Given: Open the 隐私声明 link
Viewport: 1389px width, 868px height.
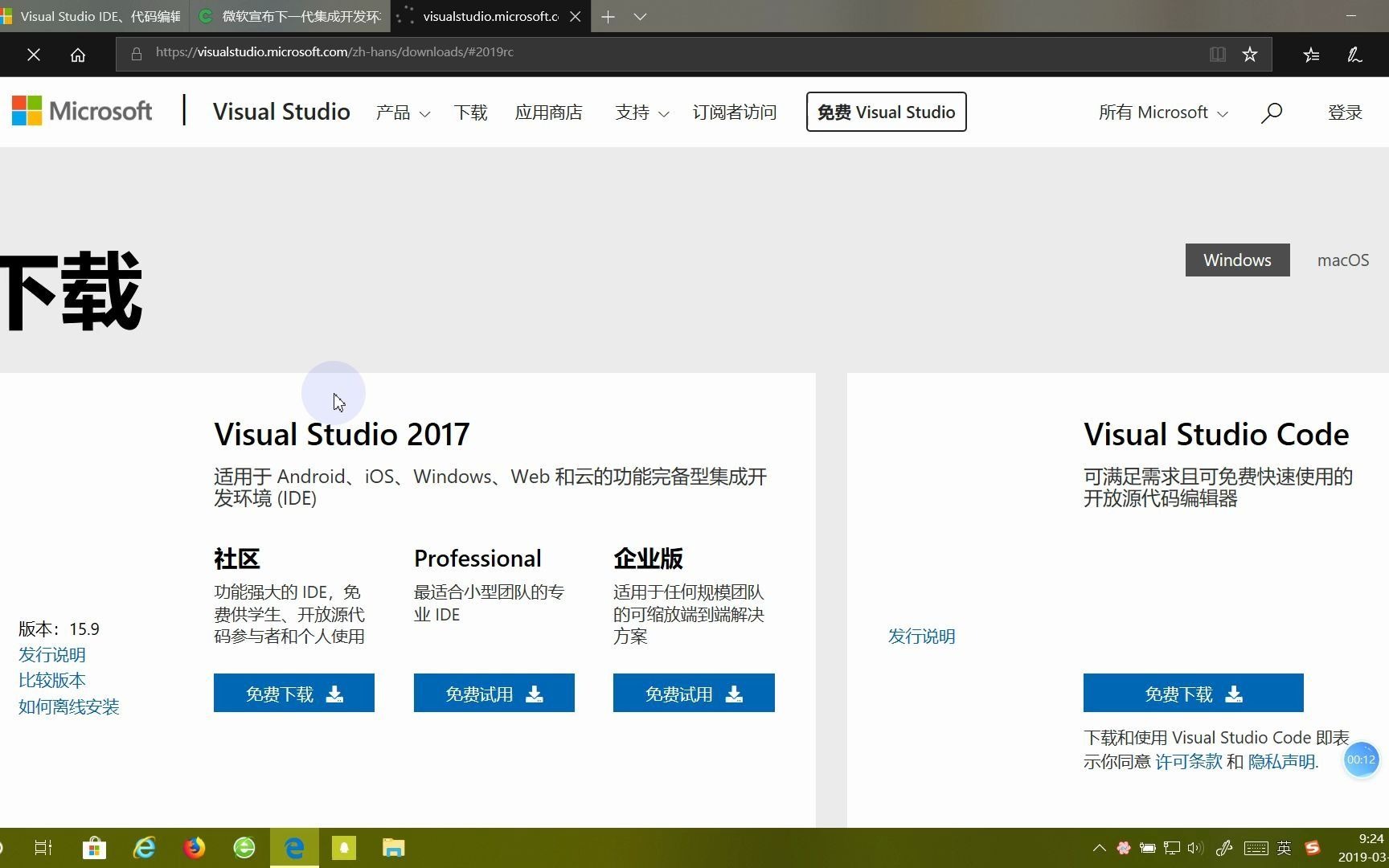Looking at the screenshot, I should coord(1281,762).
